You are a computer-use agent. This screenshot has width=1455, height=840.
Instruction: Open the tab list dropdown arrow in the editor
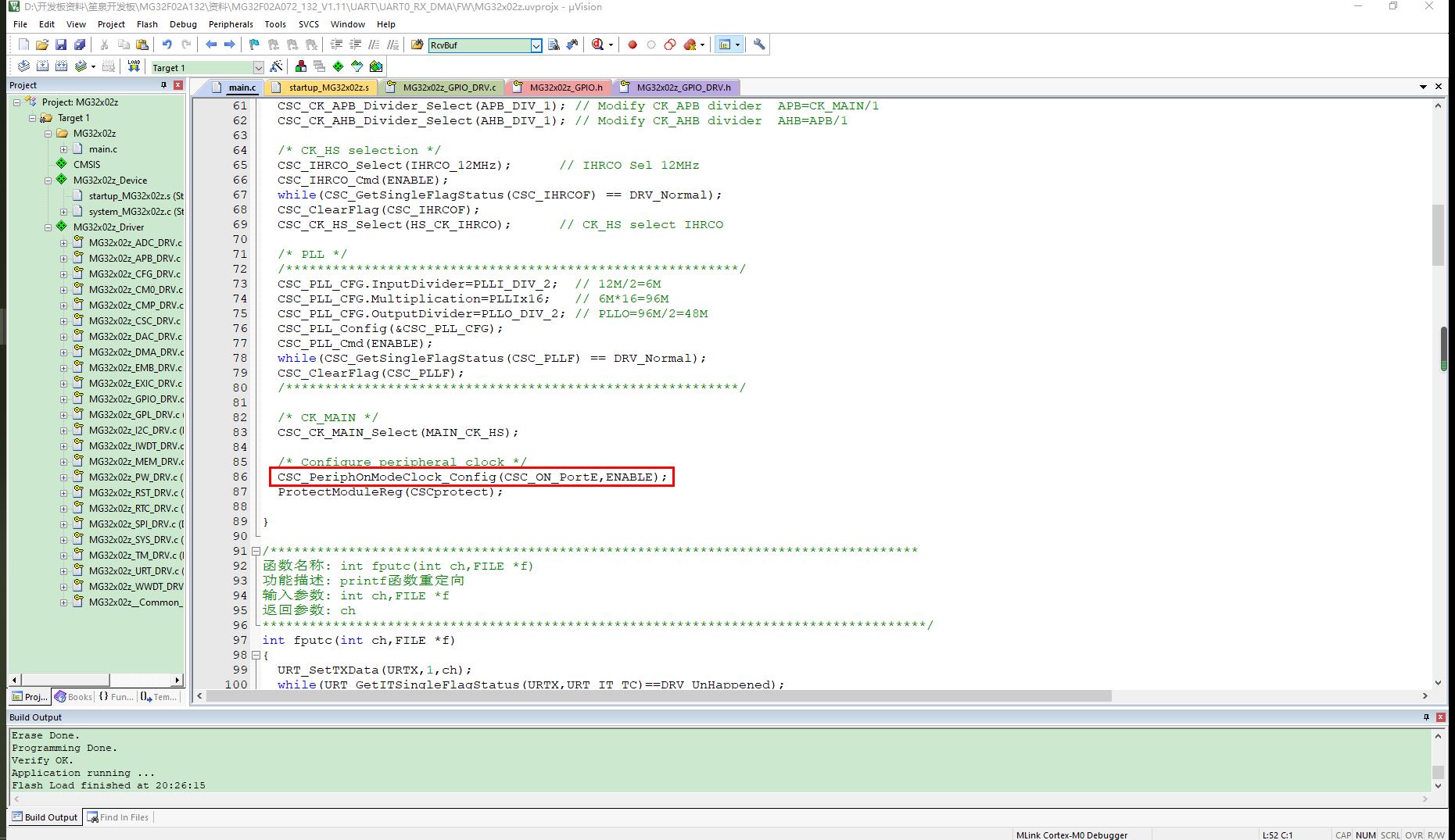(1423, 87)
